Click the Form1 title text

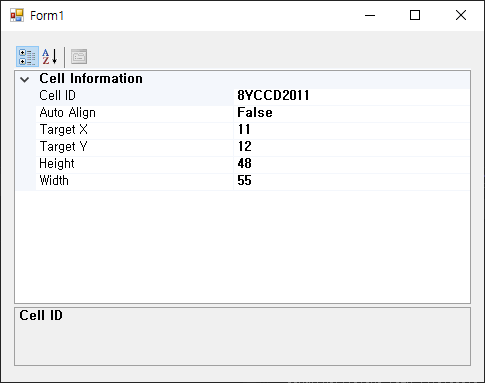point(47,16)
